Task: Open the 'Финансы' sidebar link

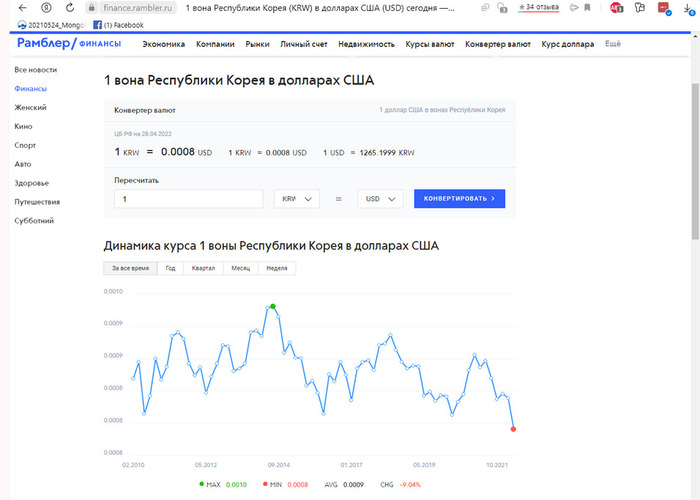Action: (30, 89)
